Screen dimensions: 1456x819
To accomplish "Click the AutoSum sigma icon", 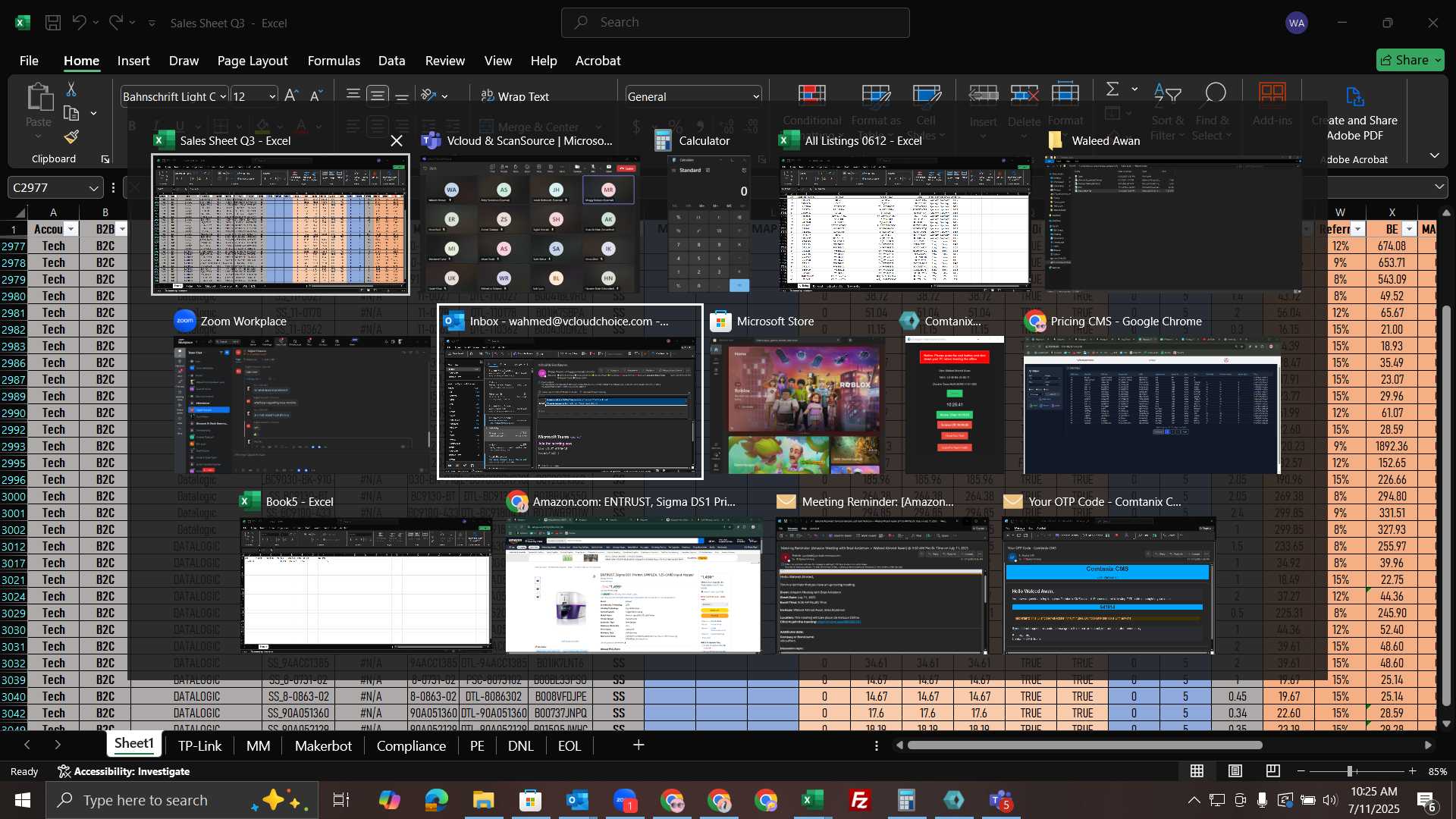I will 1112,89.
